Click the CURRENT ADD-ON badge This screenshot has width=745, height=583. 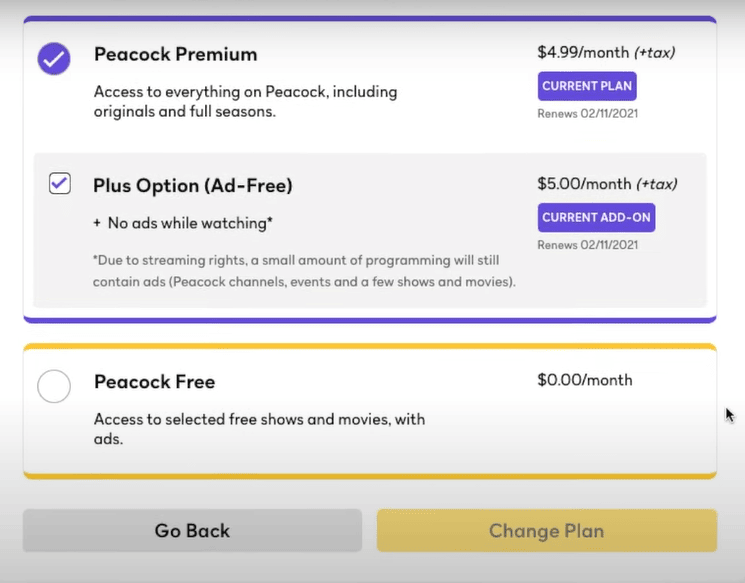pyautogui.click(x=596, y=218)
